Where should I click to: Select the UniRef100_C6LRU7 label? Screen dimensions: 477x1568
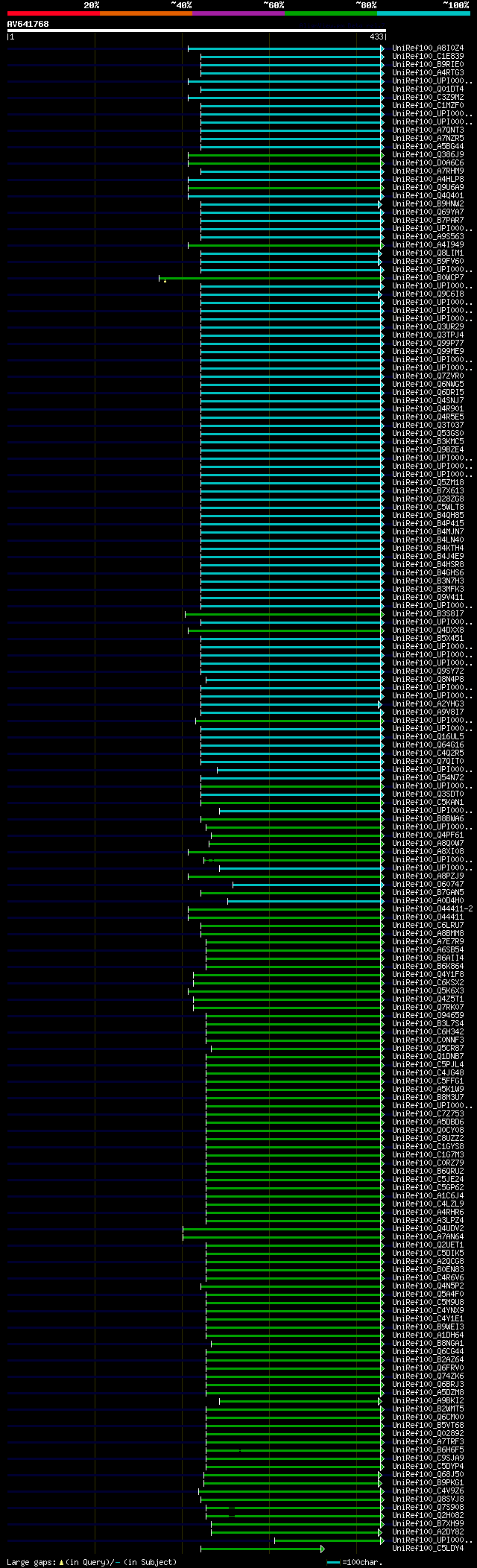point(428,926)
